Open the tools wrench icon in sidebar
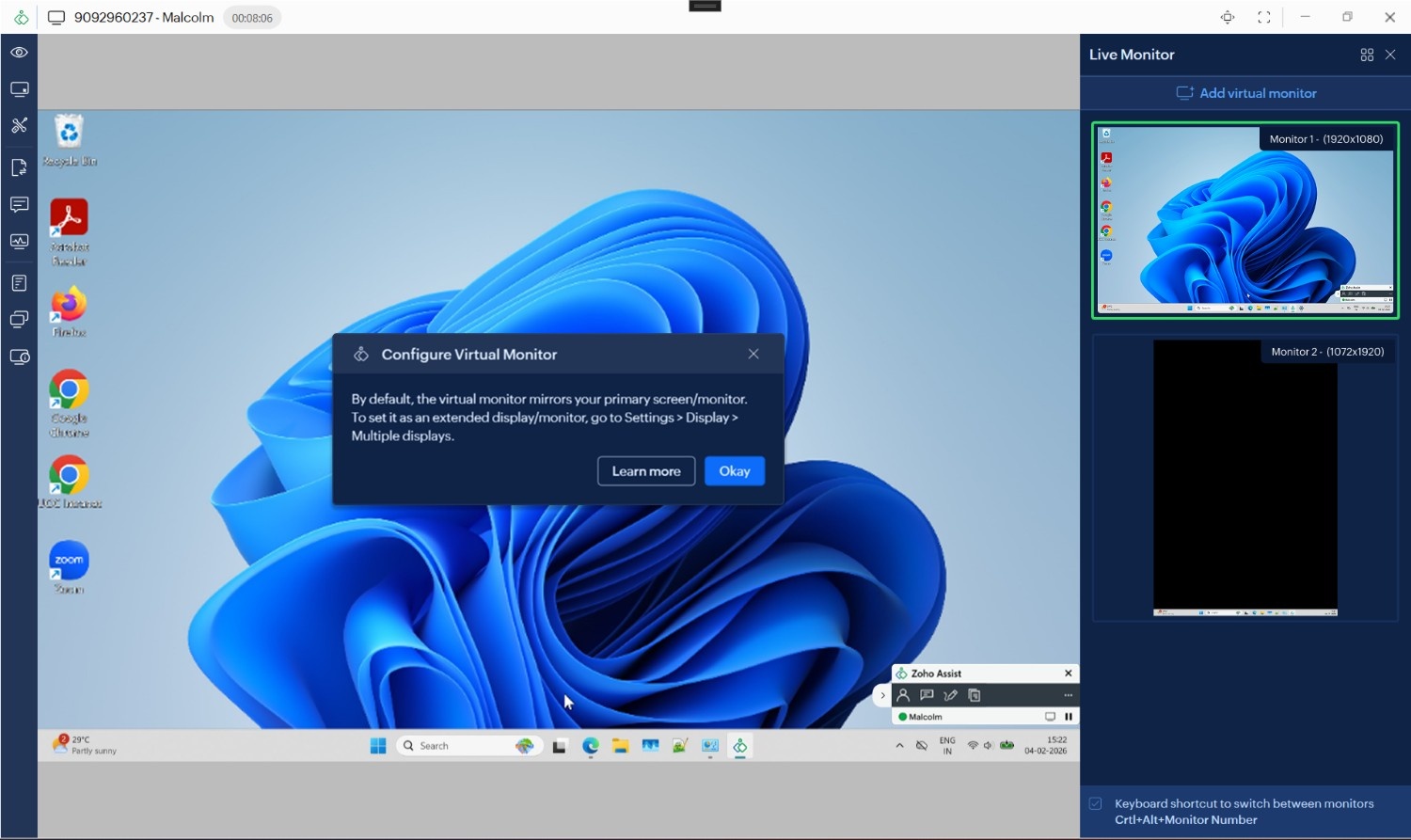The height and width of the screenshot is (840, 1411). (19, 125)
